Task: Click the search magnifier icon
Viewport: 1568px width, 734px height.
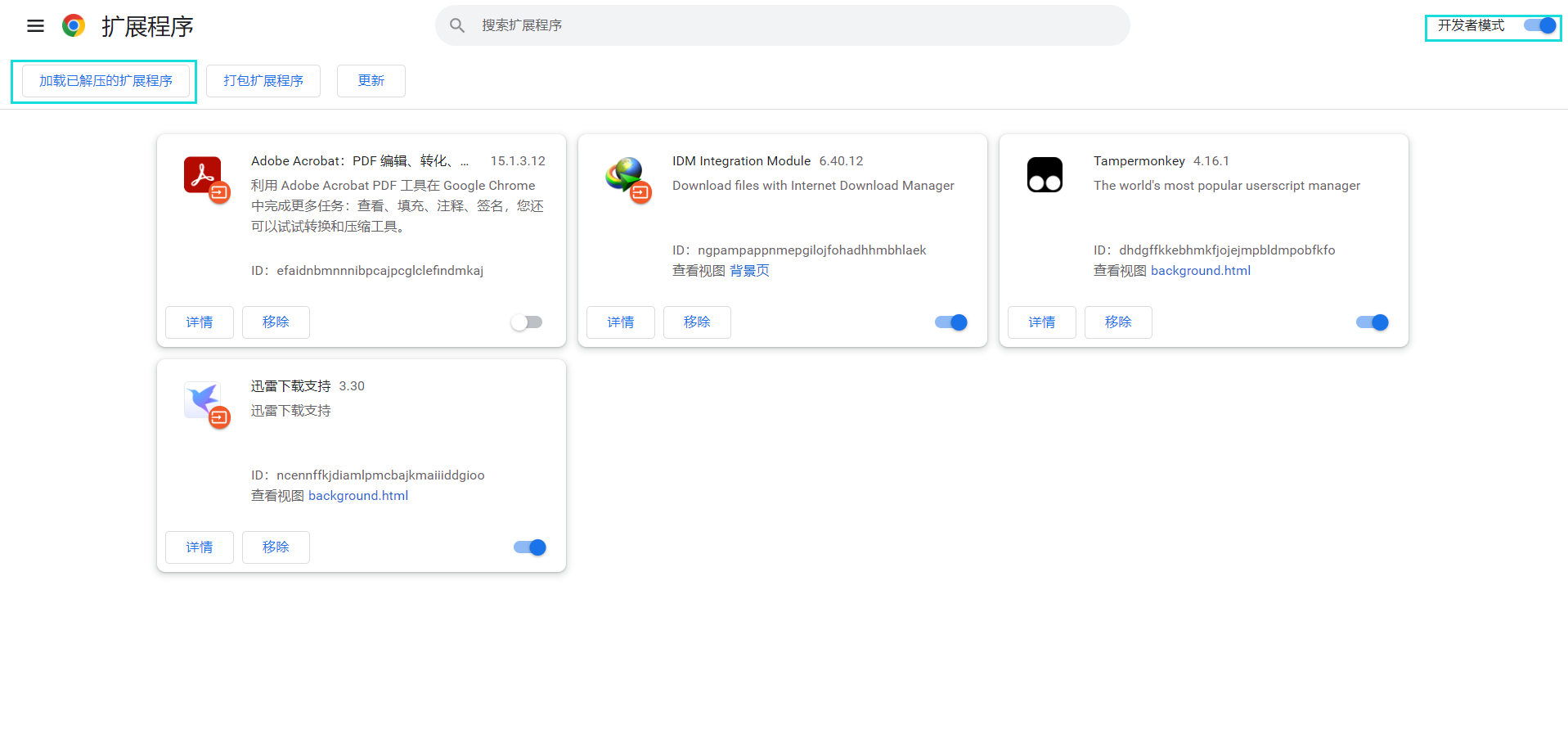Action: click(457, 26)
